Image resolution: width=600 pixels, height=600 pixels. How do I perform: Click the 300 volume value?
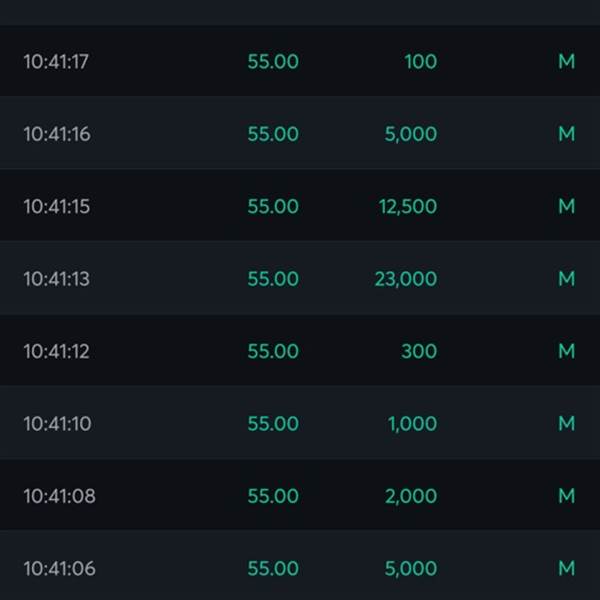pos(419,351)
